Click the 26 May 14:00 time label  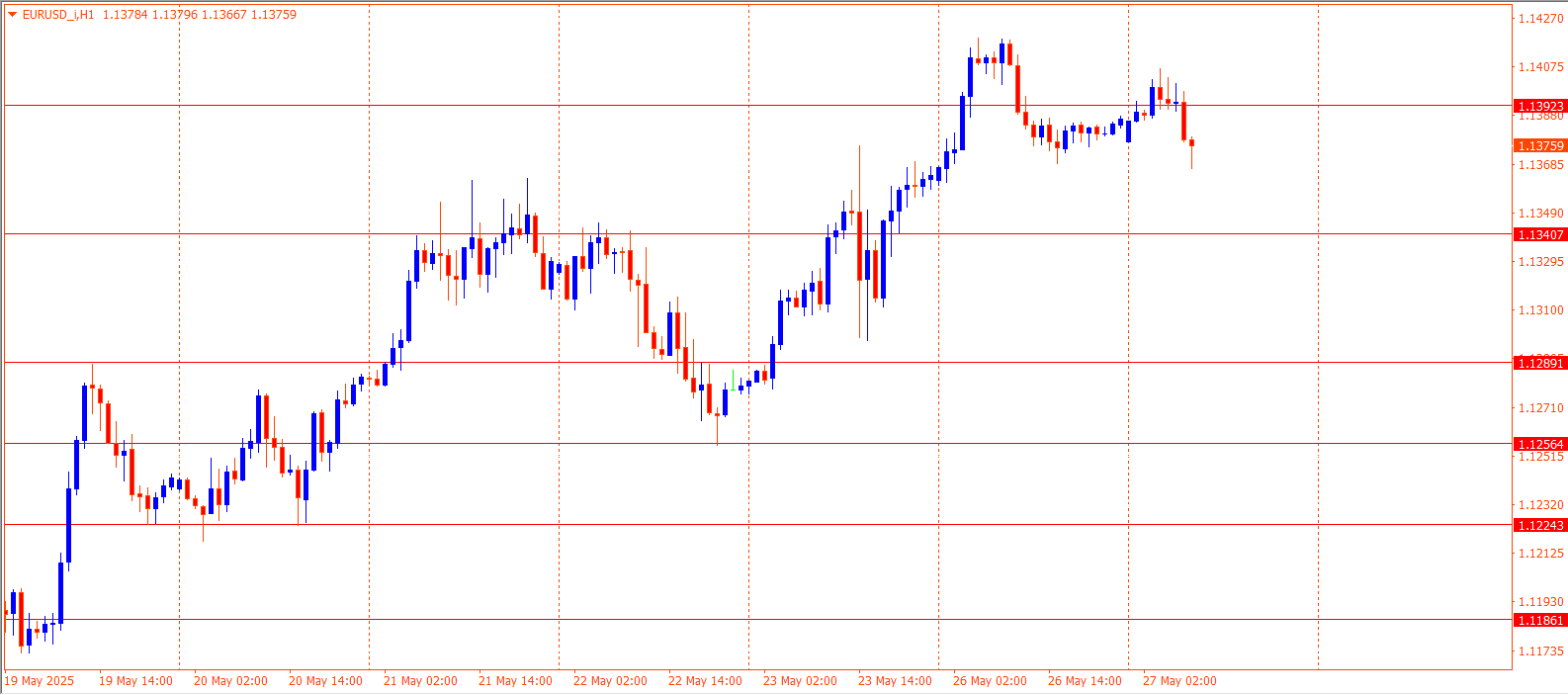pyautogui.click(x=1085, y=680)
